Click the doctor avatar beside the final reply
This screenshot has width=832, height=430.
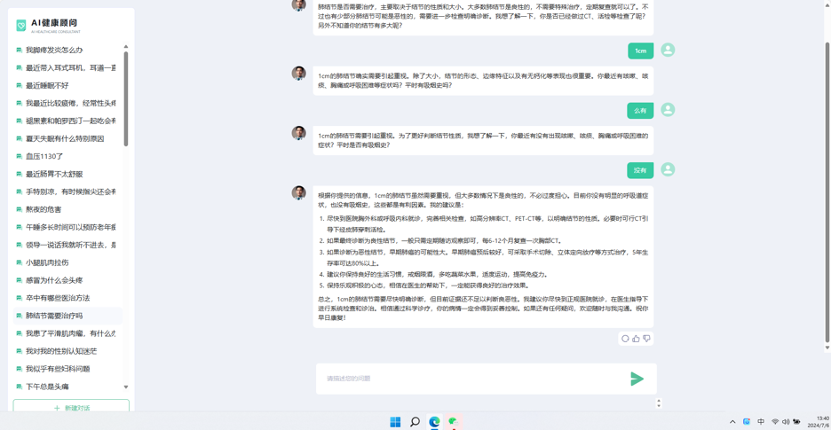tap(298, 192)
